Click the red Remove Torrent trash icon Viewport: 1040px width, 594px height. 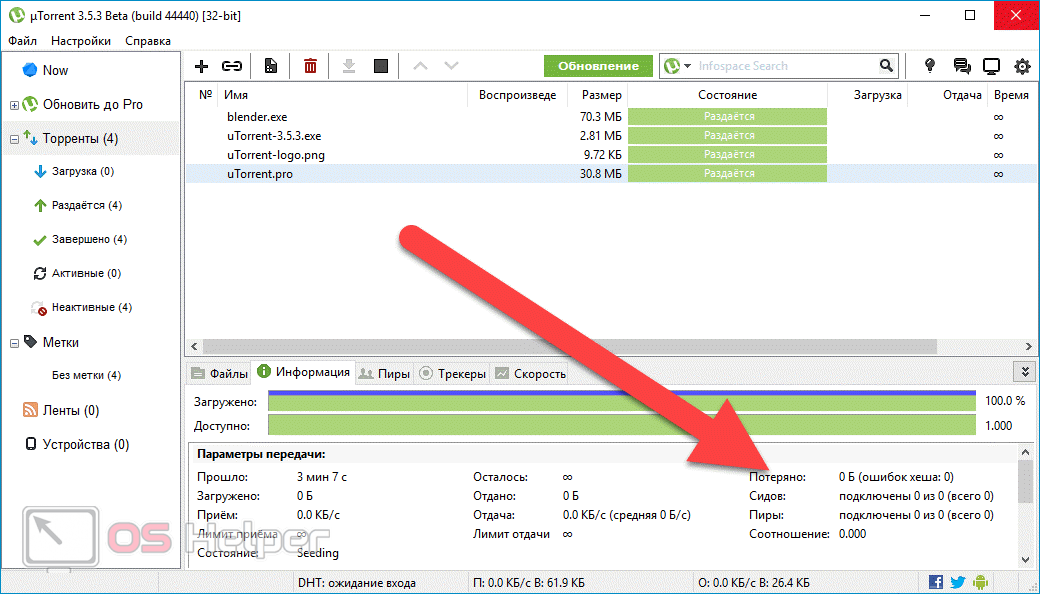tap(311, 66)
